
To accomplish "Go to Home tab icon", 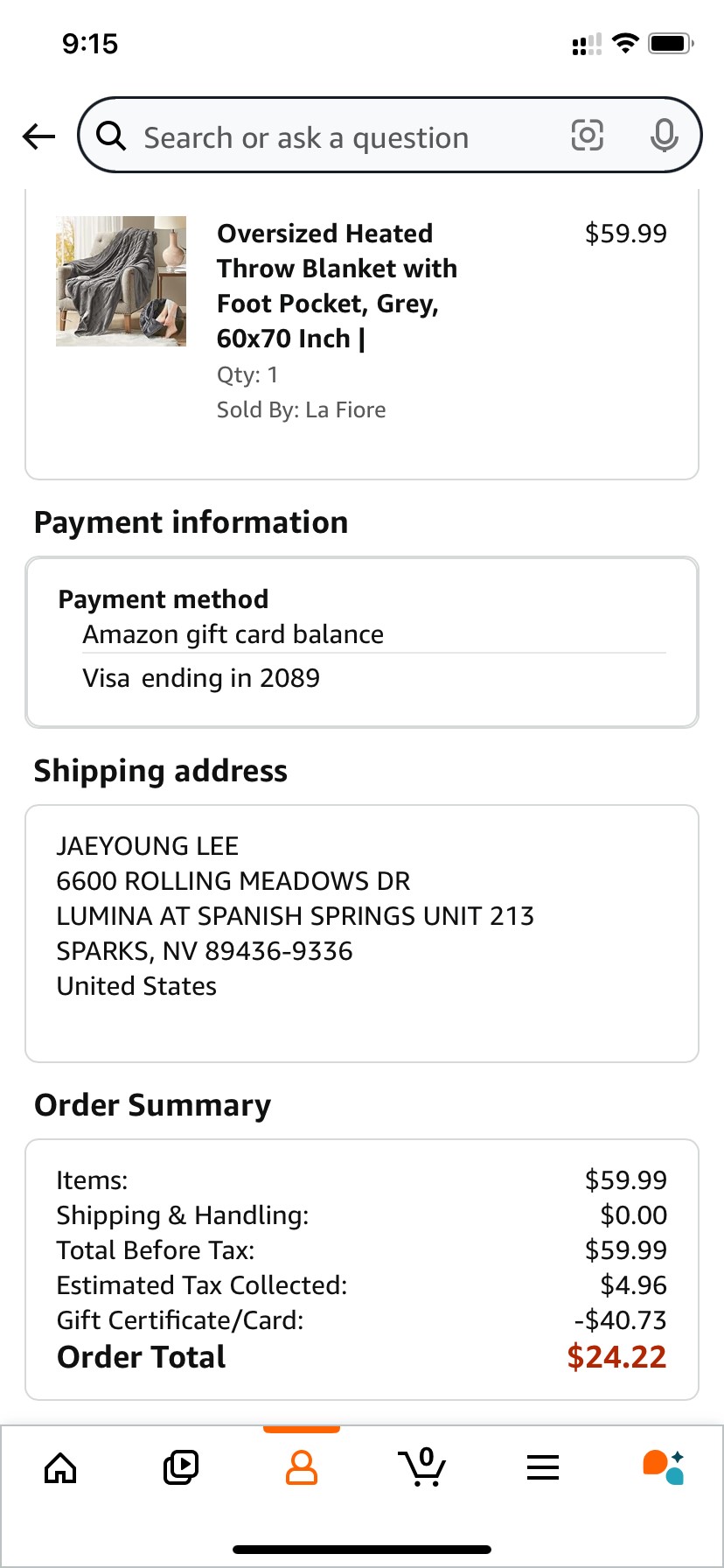I will click(60, 1467).
